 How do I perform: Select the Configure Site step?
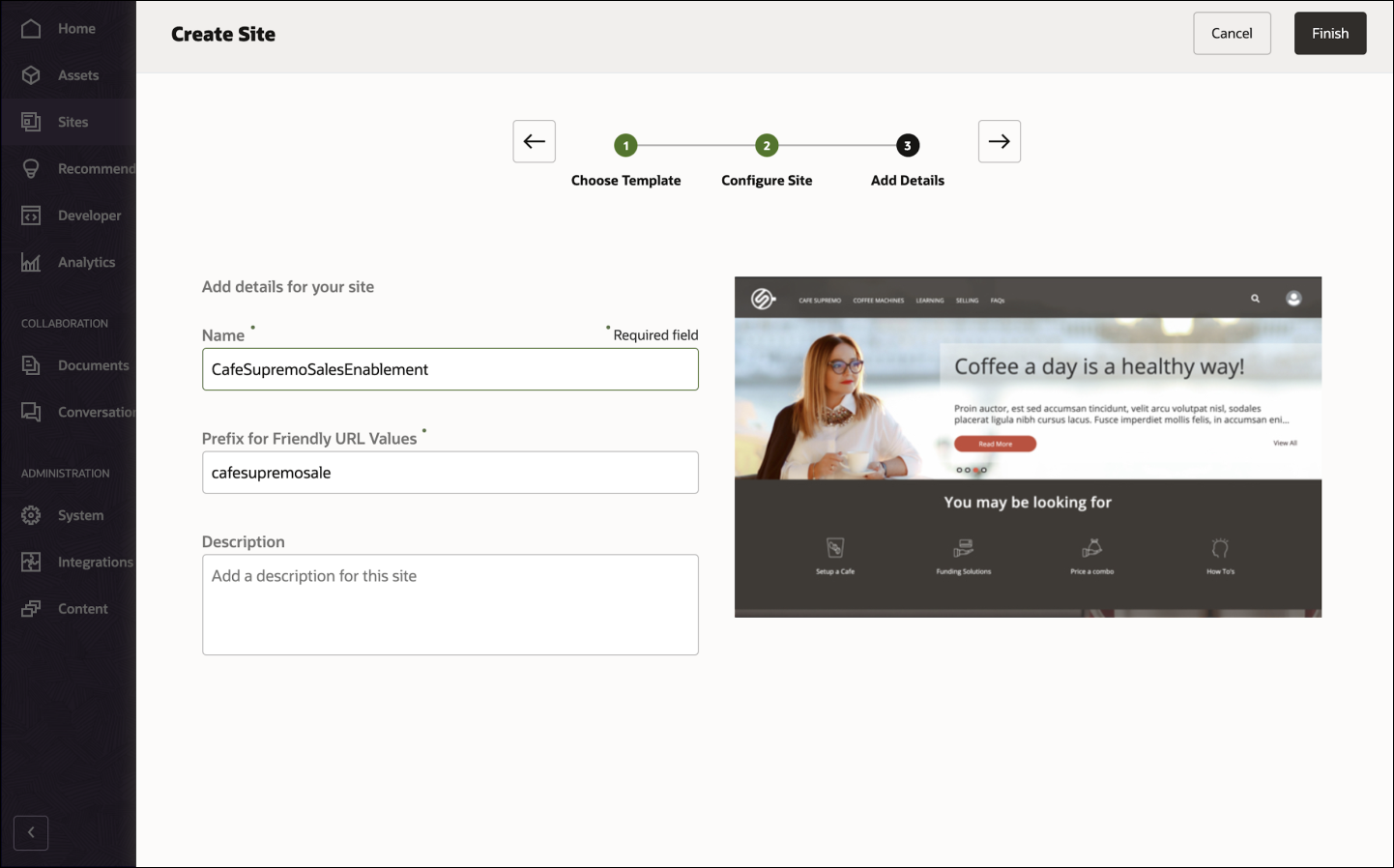(x=767, y=145)
